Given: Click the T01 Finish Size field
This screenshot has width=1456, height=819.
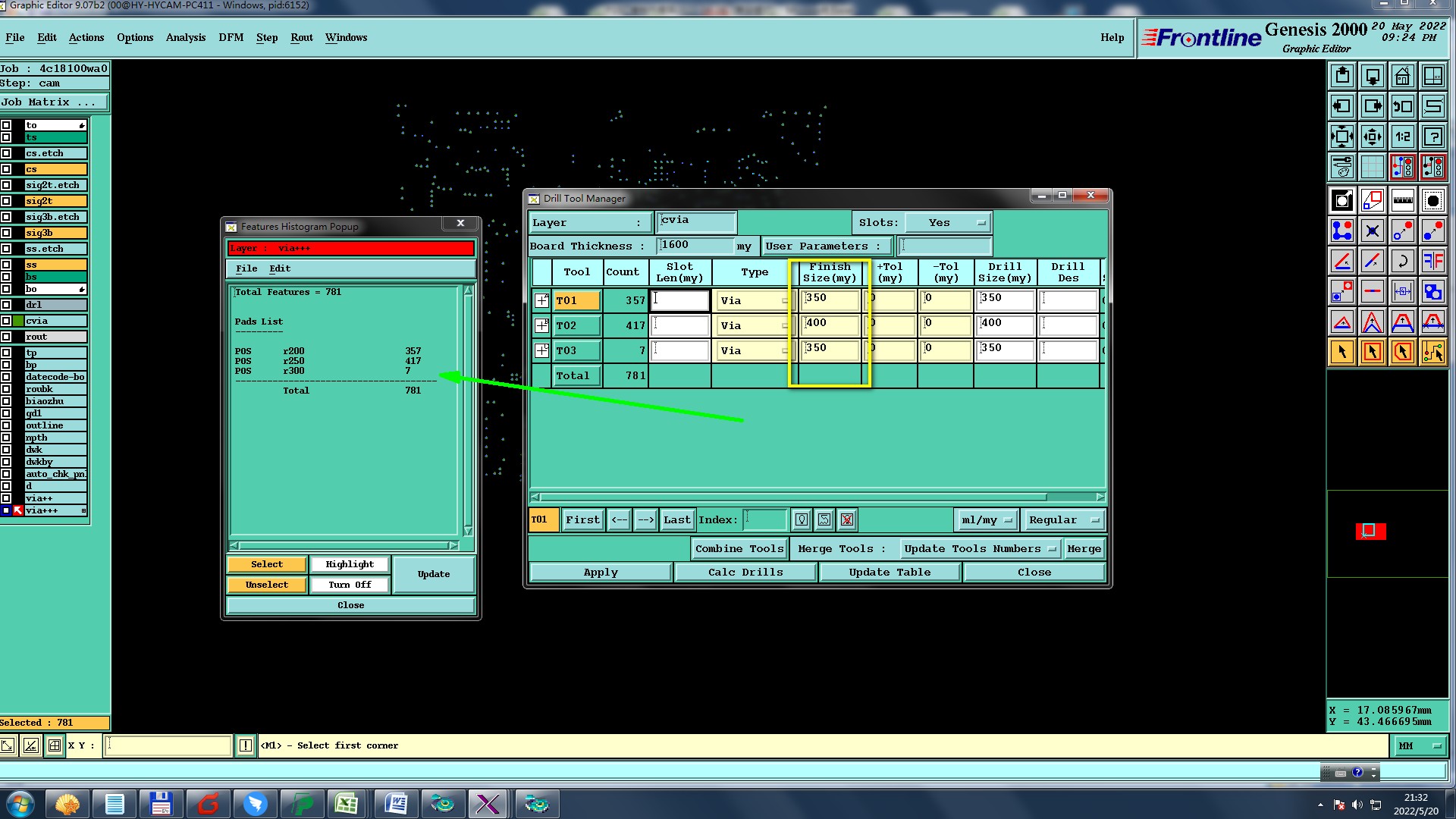Looking at the screenshot, I should point(830,300).
